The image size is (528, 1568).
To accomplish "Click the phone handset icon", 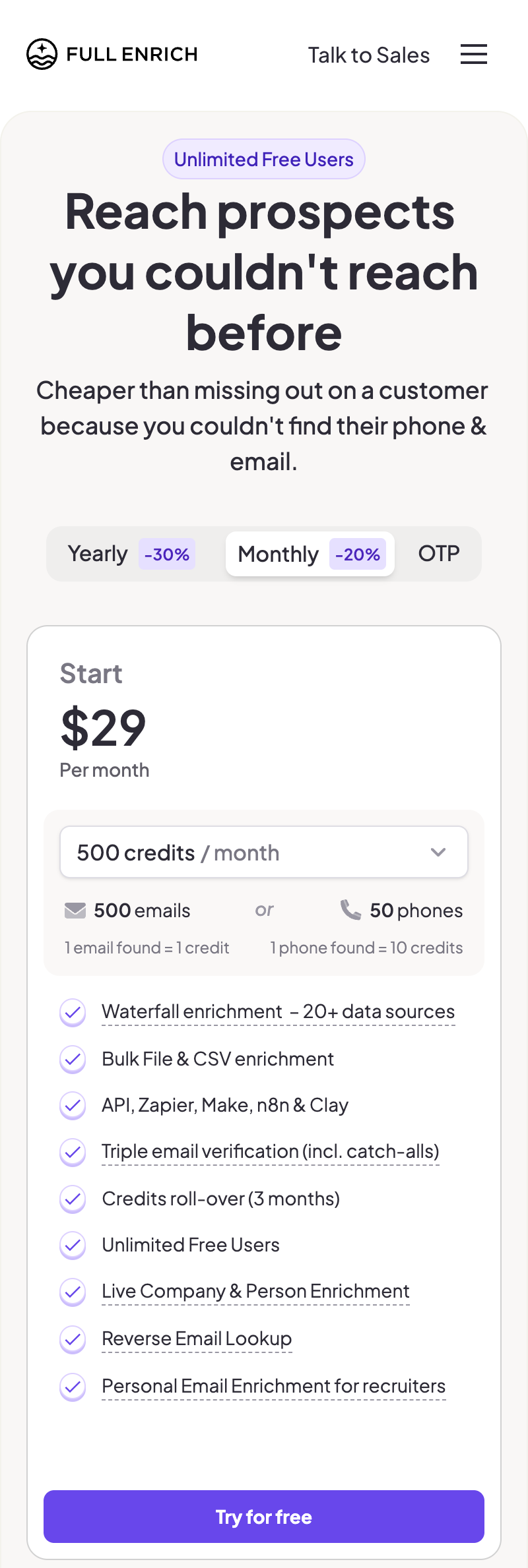I will coord(351,910).
